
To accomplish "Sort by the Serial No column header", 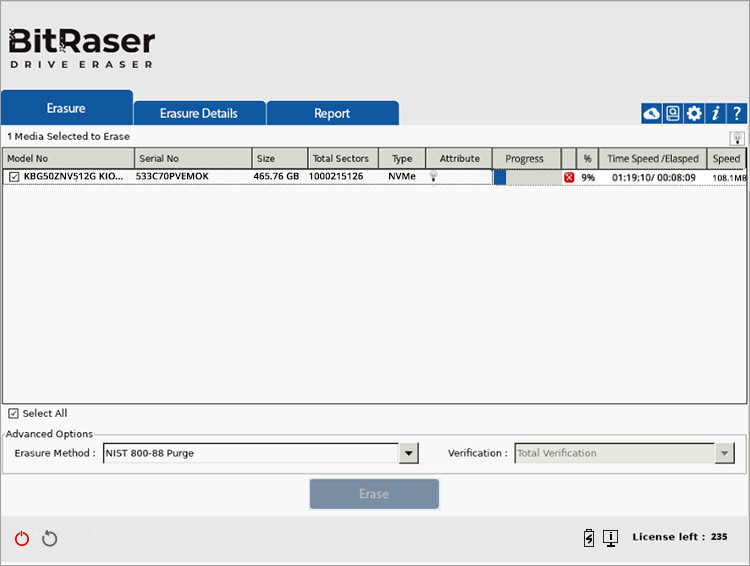I will tap(193, 158).
